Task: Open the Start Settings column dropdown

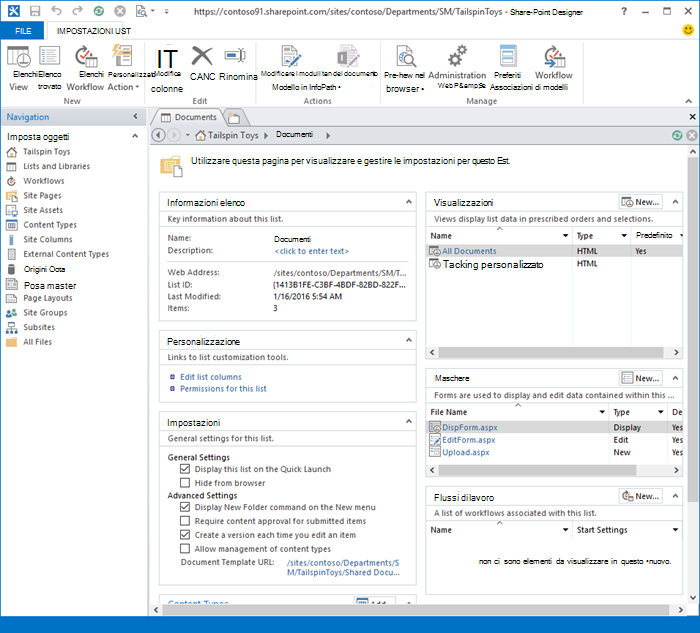Action: click(x=675, y=529)
